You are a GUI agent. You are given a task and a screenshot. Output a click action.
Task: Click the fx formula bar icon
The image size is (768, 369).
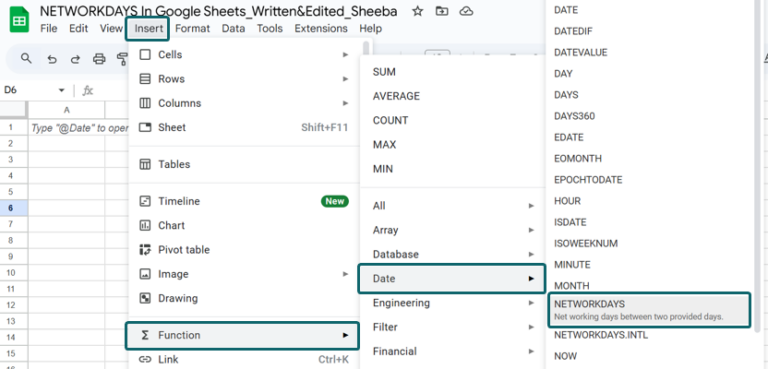88,90
